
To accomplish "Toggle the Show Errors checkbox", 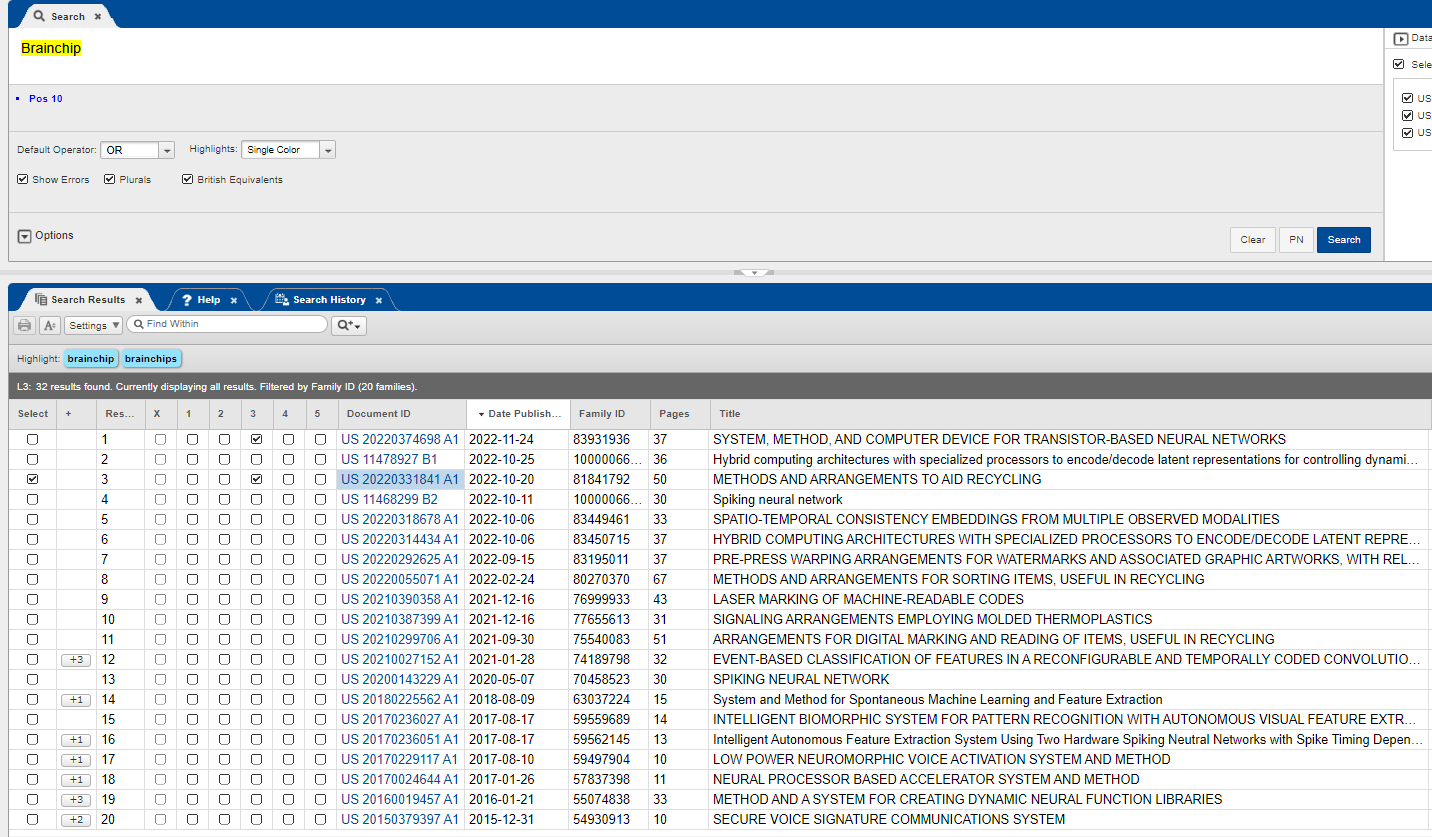I will point(23,180).
